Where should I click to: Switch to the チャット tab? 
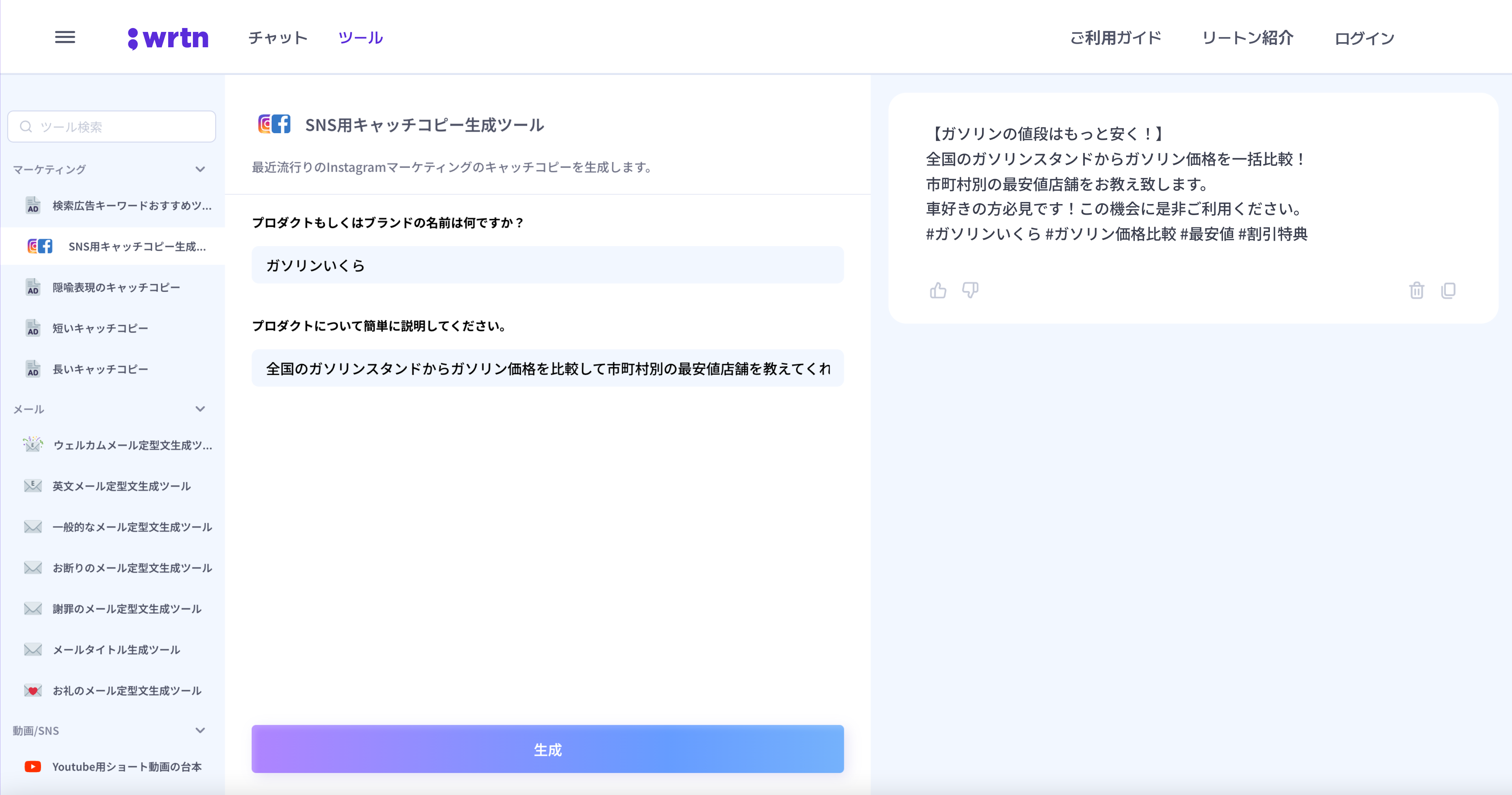click(278, 38)
